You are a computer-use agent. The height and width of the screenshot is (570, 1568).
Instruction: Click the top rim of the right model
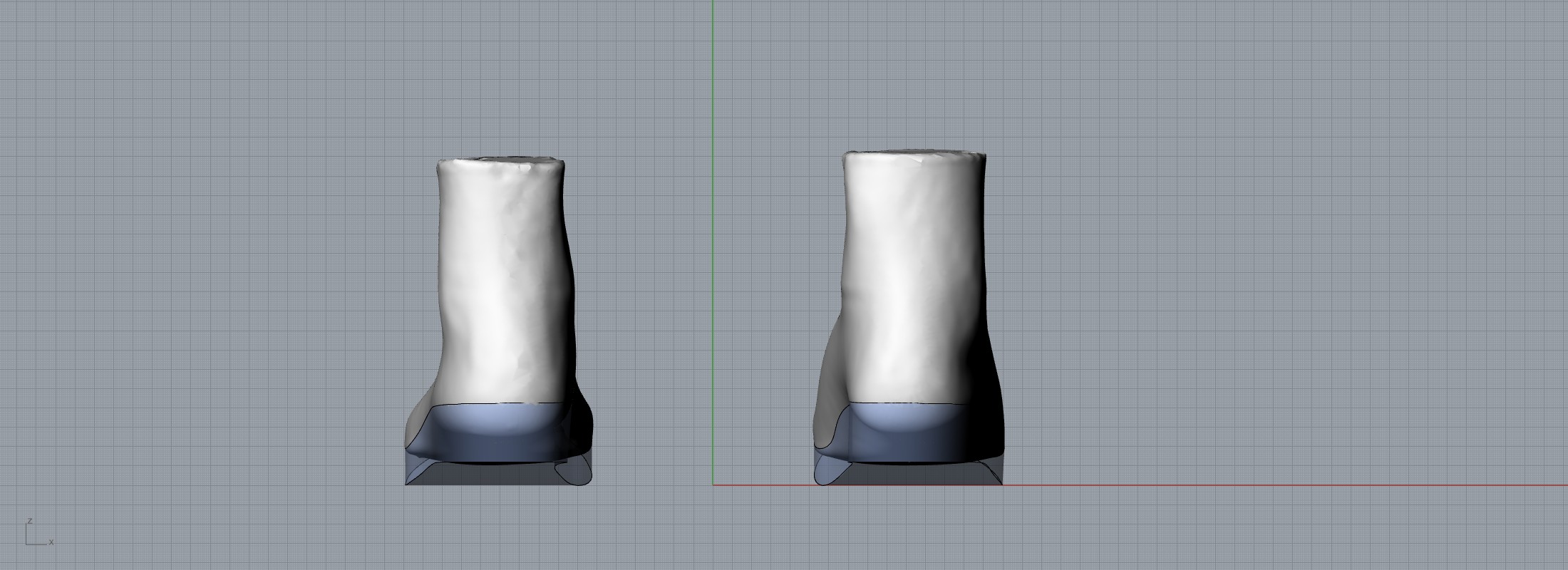tap(914, 152)
